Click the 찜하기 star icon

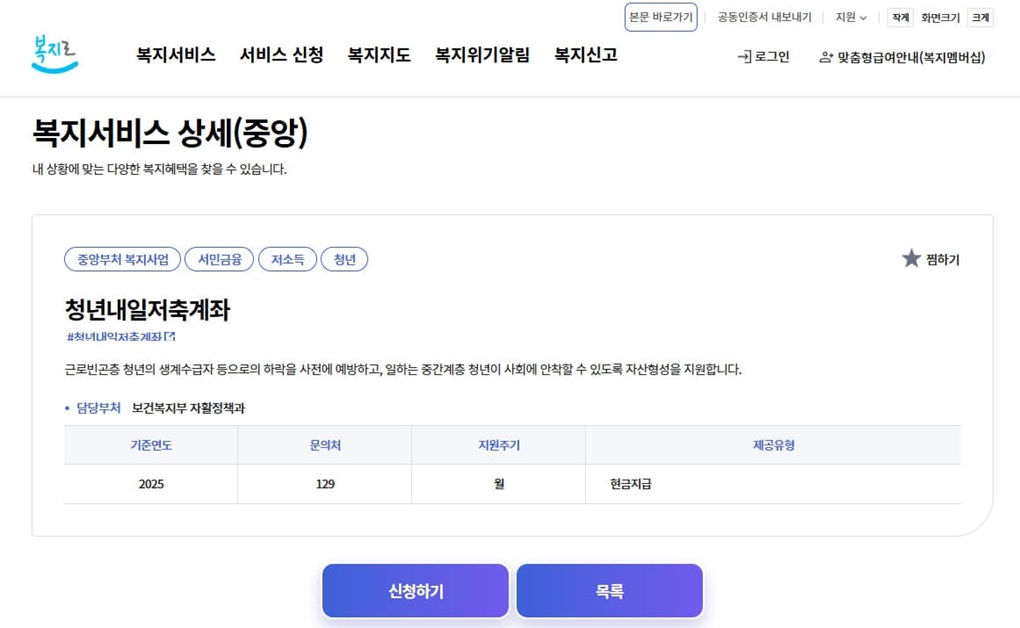click(x=911, y=257)
